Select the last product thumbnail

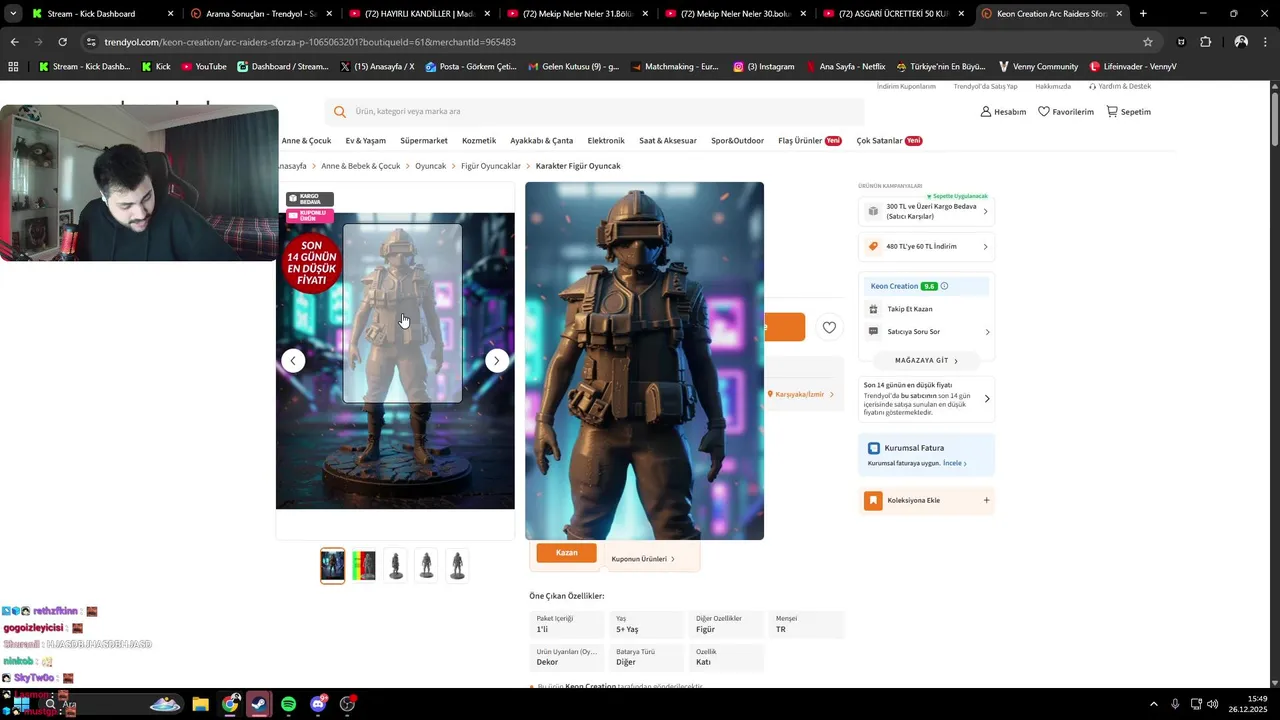coord(457,566)
